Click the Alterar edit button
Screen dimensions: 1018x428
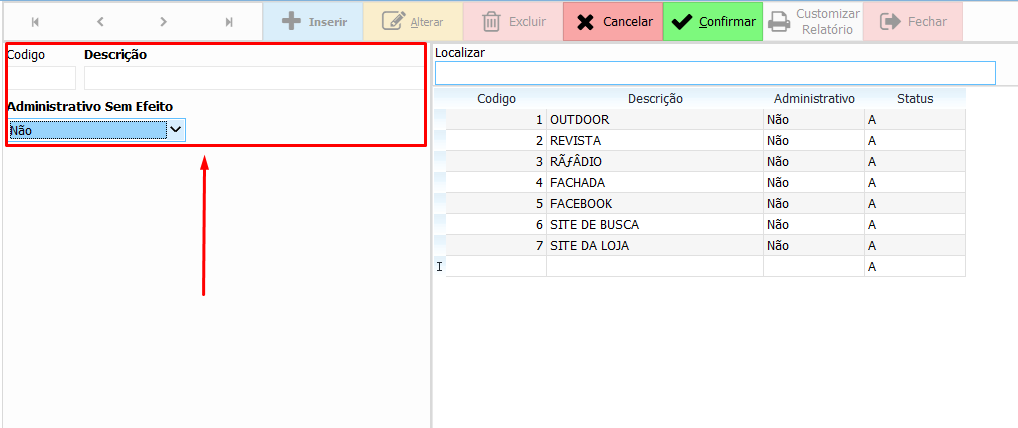[x=412, y=21]
